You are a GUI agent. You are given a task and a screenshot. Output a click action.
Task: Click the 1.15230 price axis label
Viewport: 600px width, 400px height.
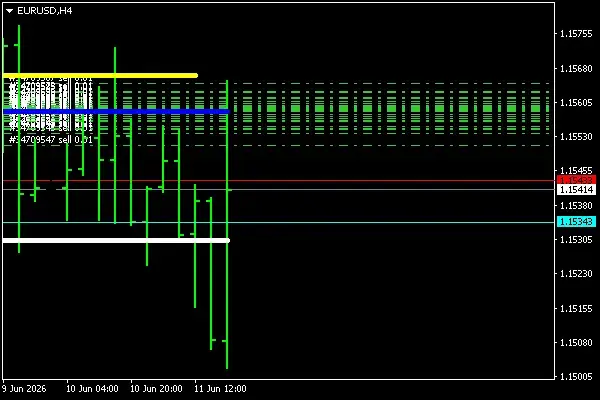[576, 274]
